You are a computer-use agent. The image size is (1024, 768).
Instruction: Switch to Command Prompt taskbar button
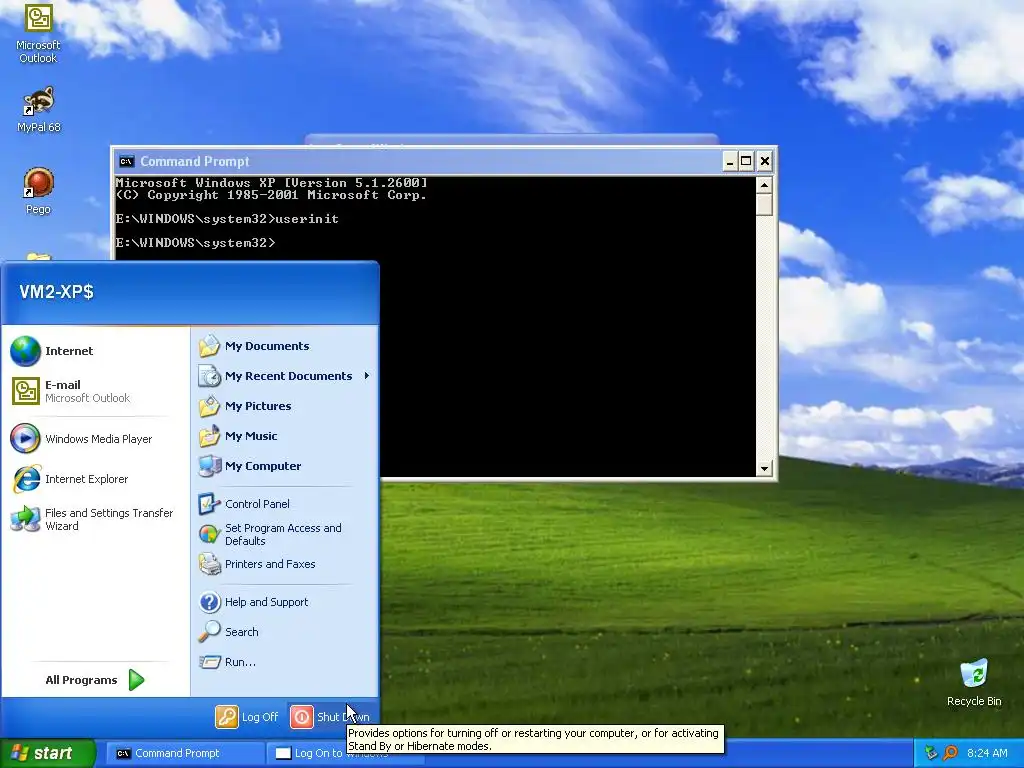[184, 753]
